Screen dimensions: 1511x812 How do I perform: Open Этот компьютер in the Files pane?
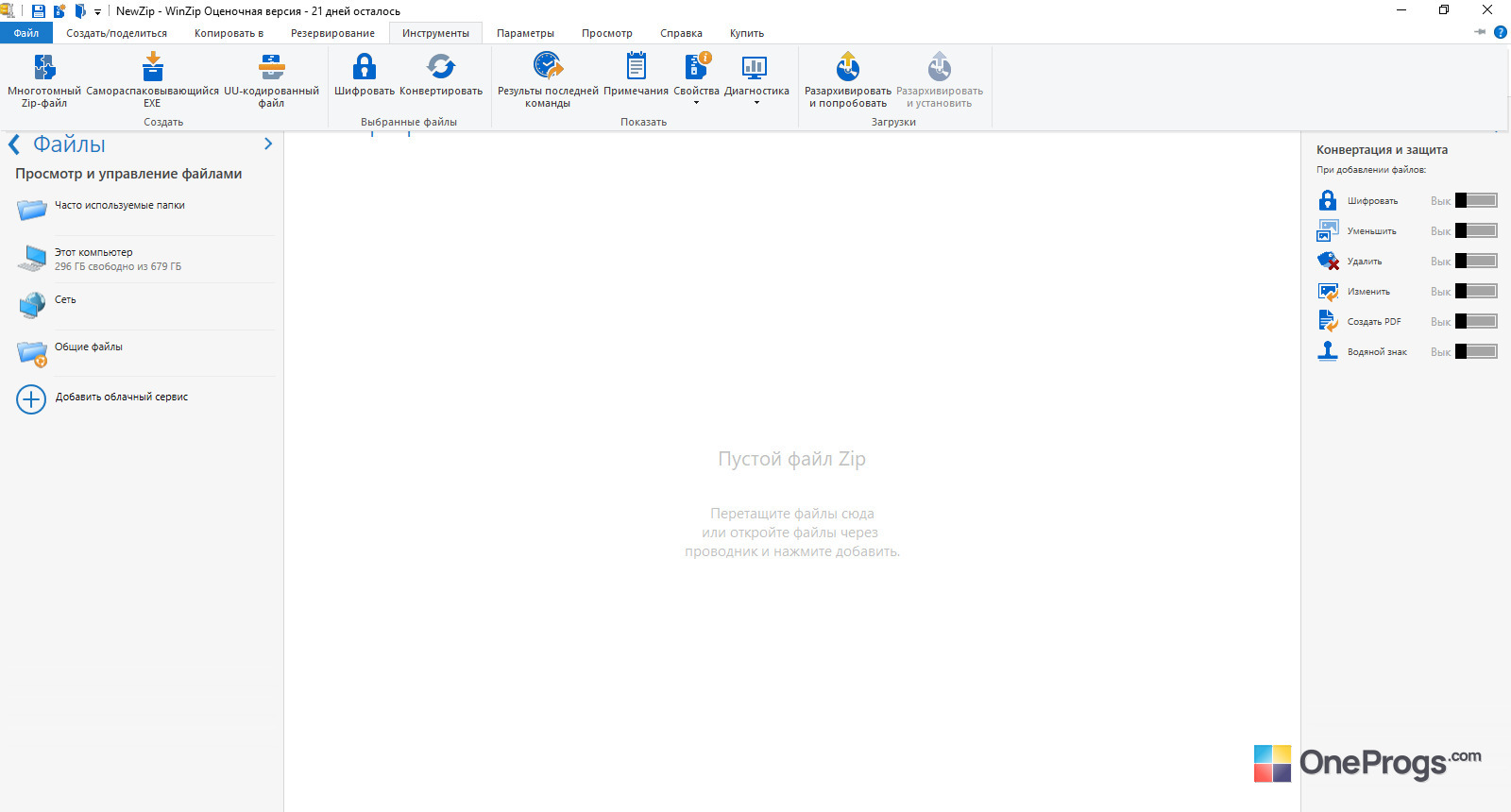coord(145,259)
